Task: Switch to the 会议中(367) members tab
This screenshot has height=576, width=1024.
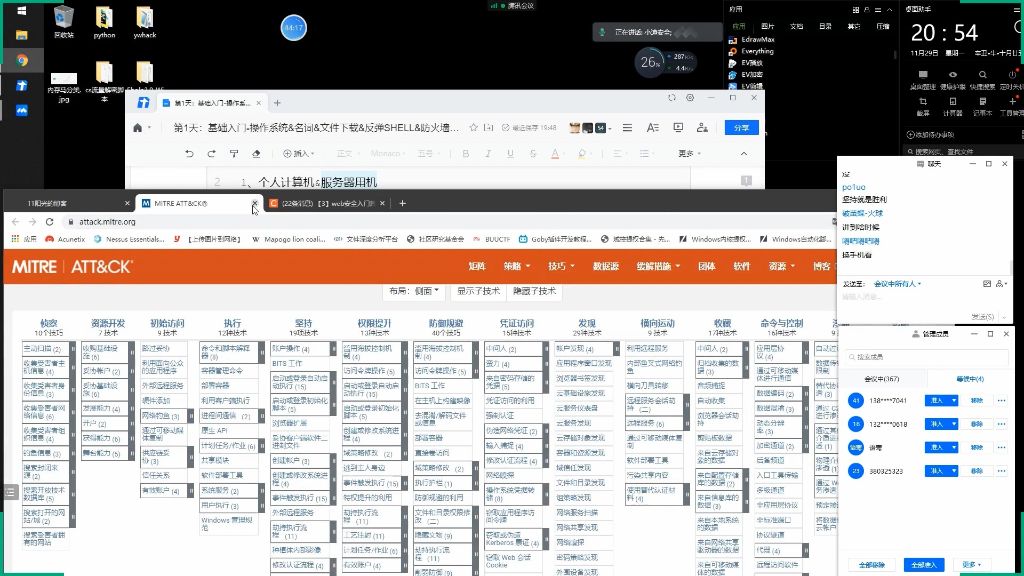Action: point(882,379)
